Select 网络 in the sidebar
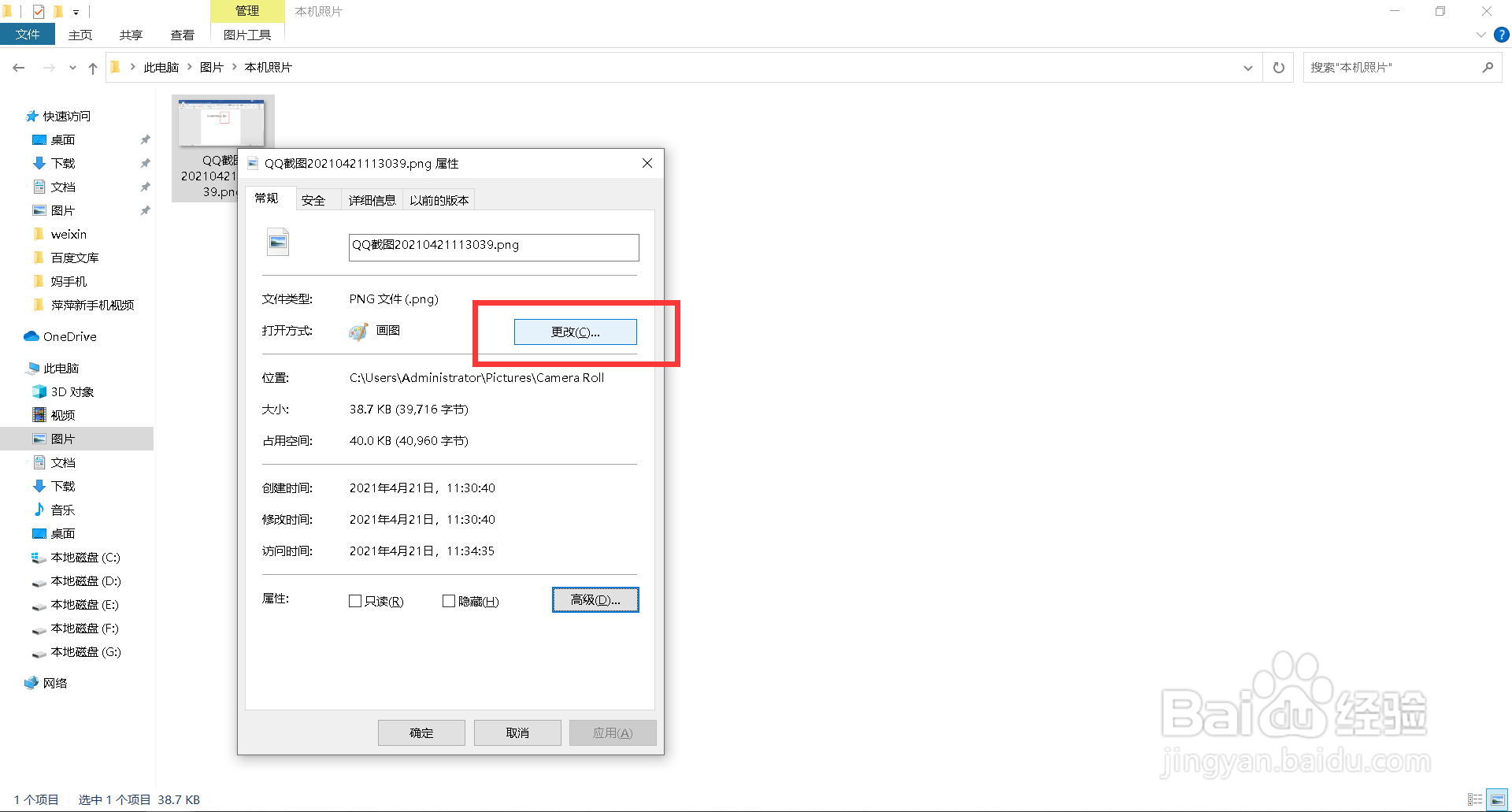The image size is (1512, 812). pos(55,683)
